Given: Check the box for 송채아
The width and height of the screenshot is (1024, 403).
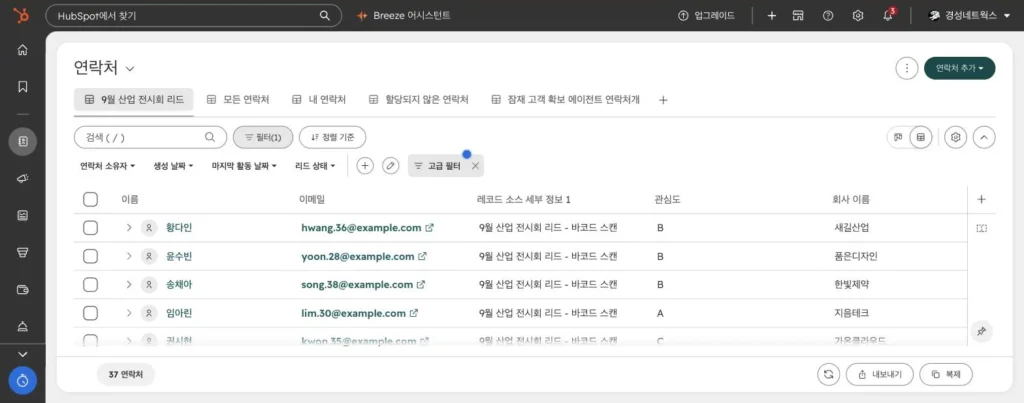Looking at the screenshot, I should 90,285.
